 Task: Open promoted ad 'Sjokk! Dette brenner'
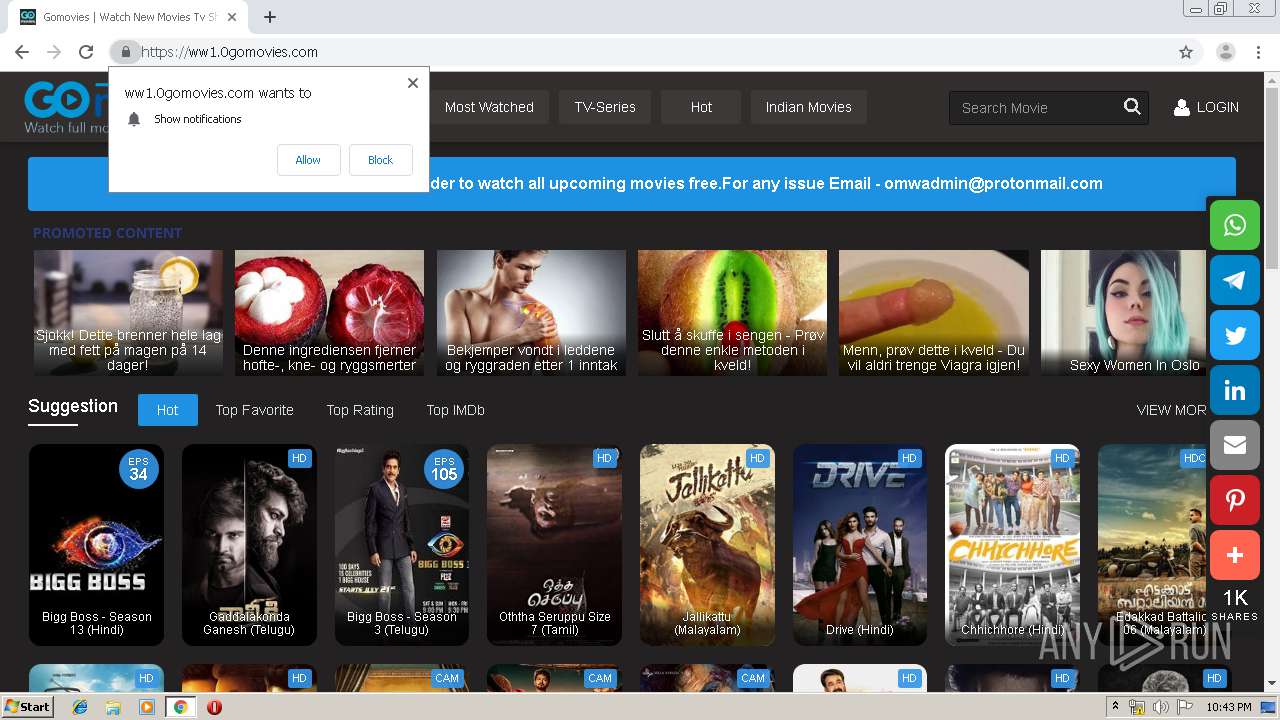click(x=128, y=313)
